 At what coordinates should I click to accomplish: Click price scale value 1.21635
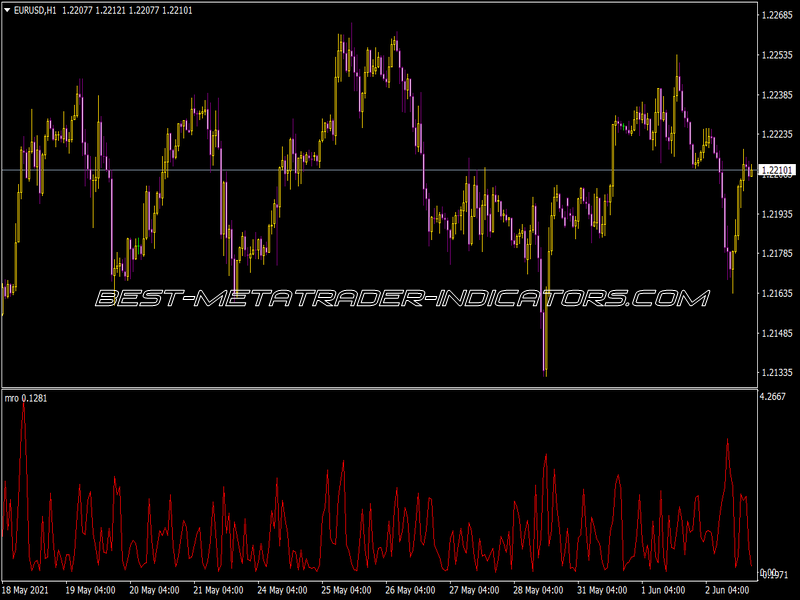click(777, 293)
